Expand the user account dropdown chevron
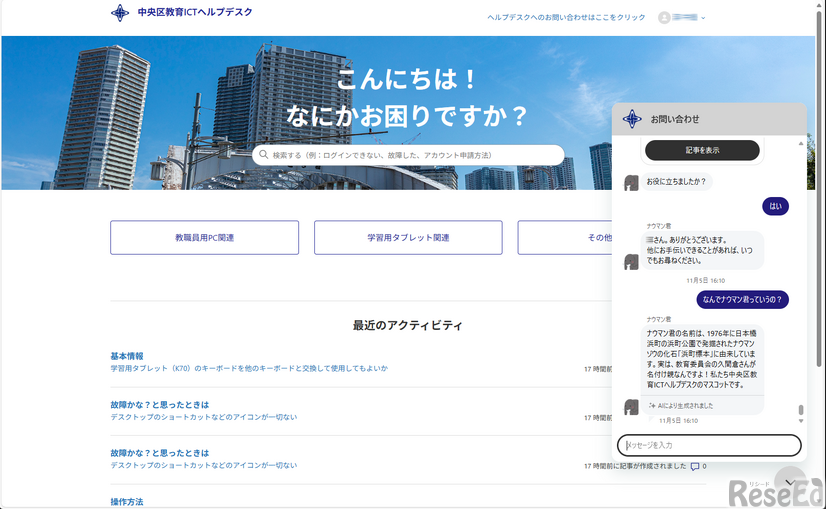The image size is (826, 509). pos(703,18)
